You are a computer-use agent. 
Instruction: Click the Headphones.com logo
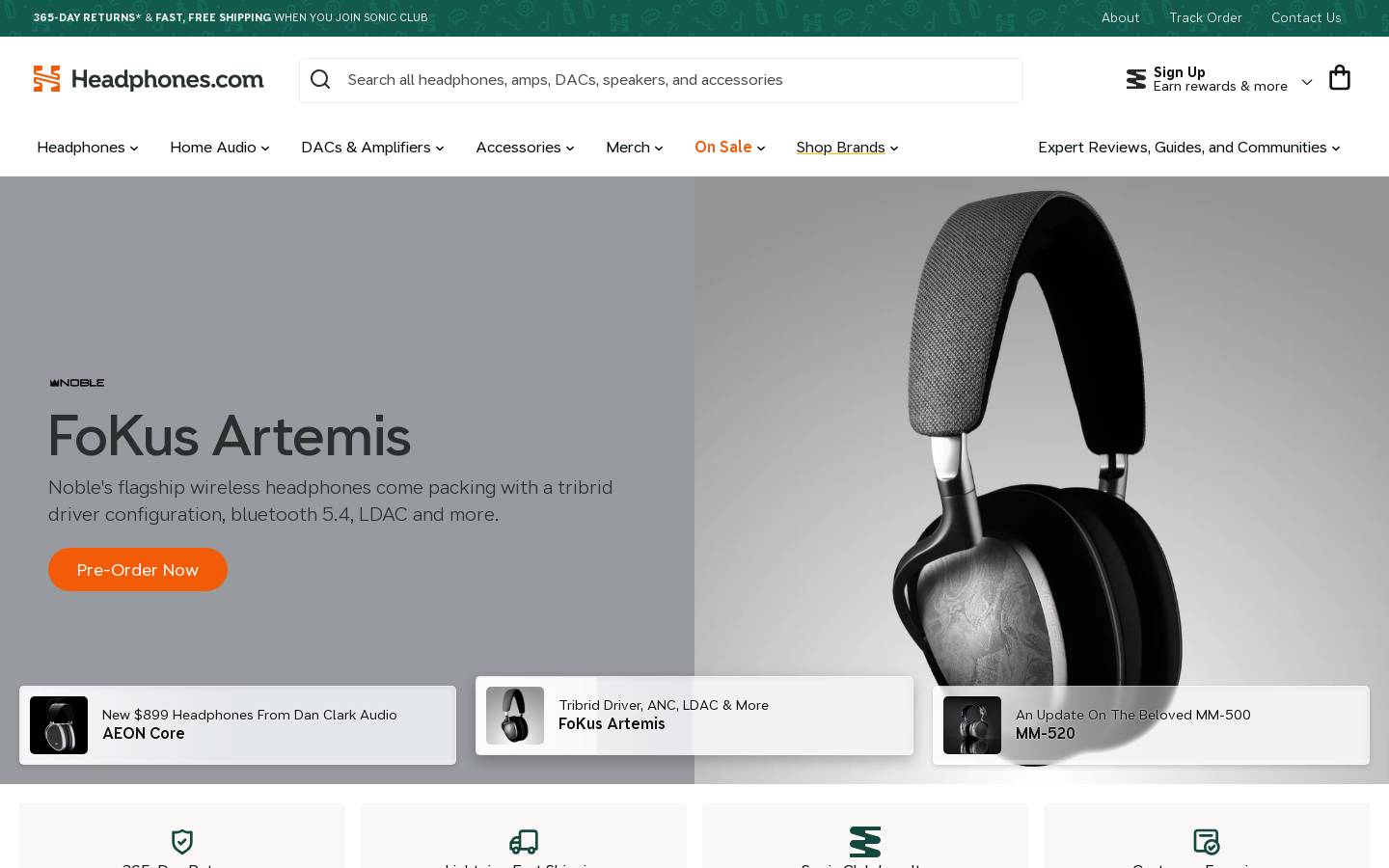(148, 79)
